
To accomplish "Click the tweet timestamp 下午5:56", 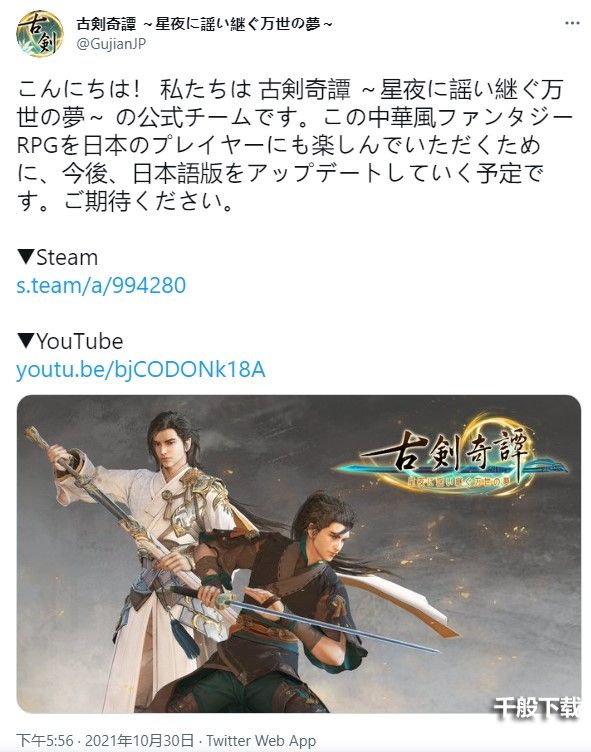I will point(45,740).
